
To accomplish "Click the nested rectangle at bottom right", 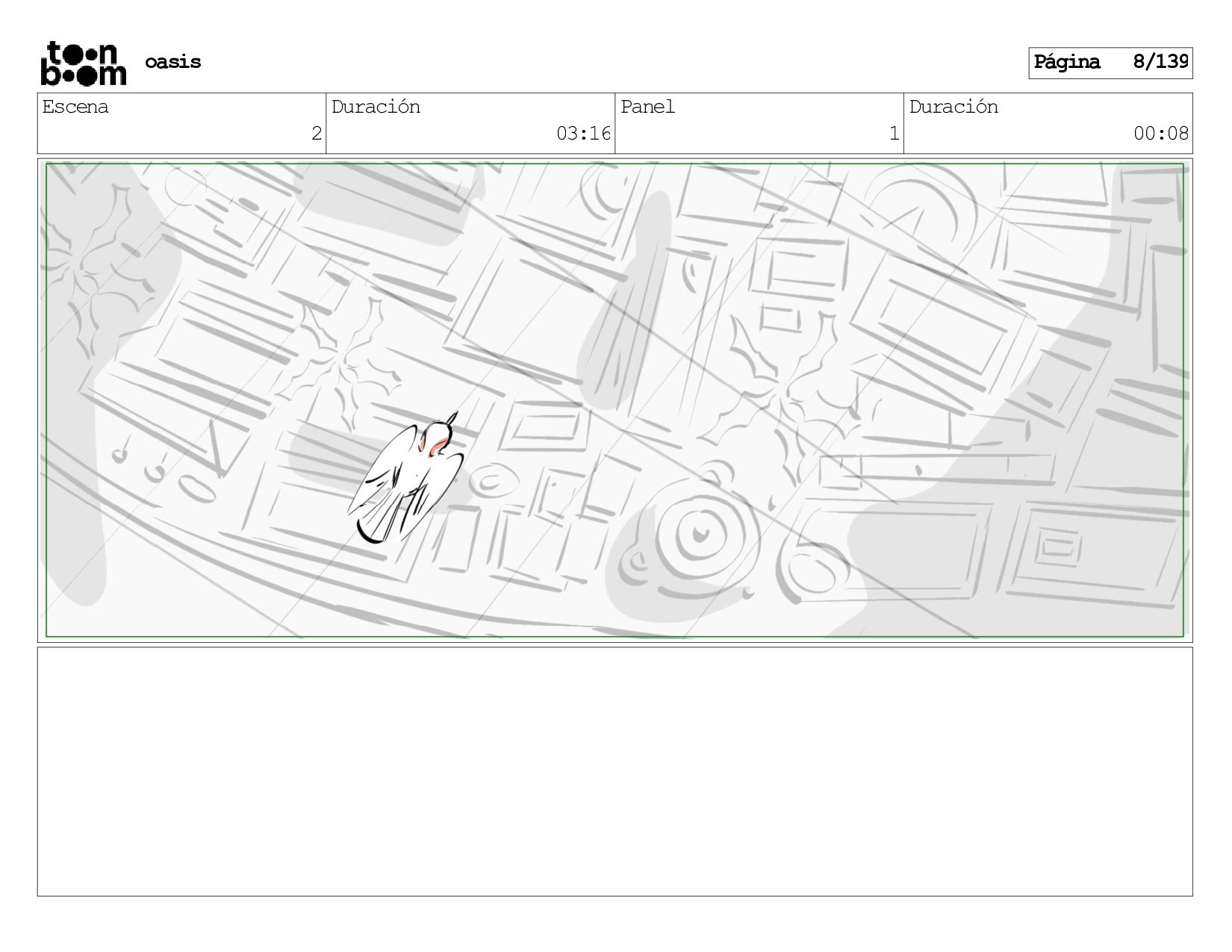I will pyautogui.click(x=1058, y=549).
